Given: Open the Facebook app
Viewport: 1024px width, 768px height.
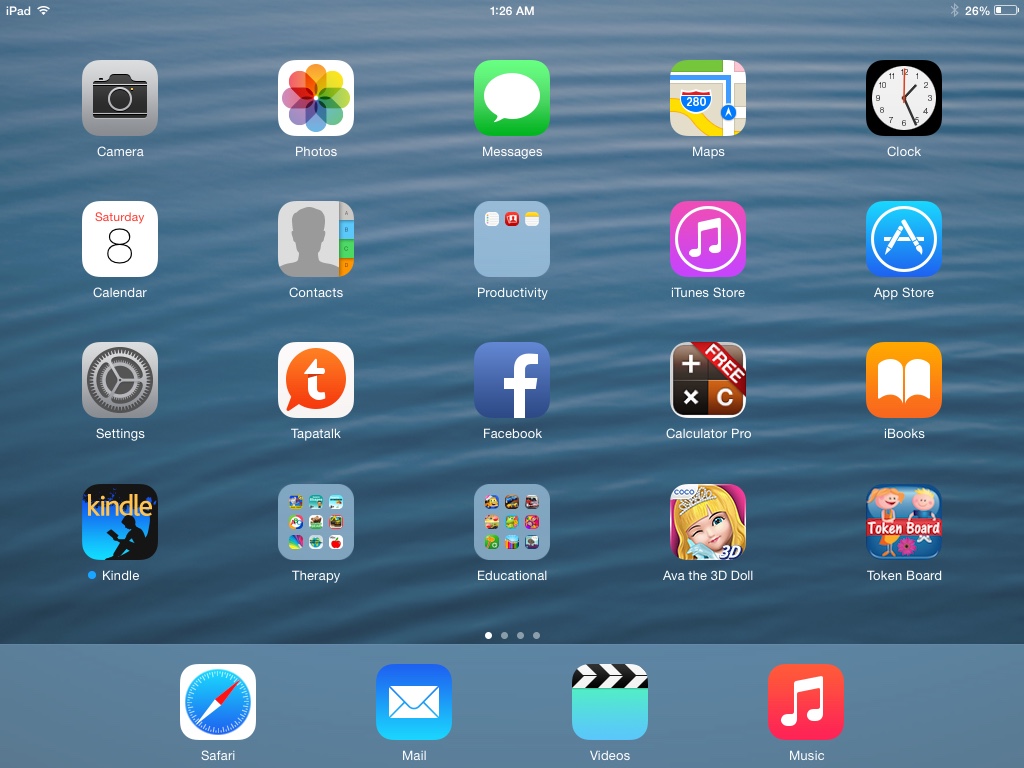Looking at the screenshot, I should tap(512, 380).
